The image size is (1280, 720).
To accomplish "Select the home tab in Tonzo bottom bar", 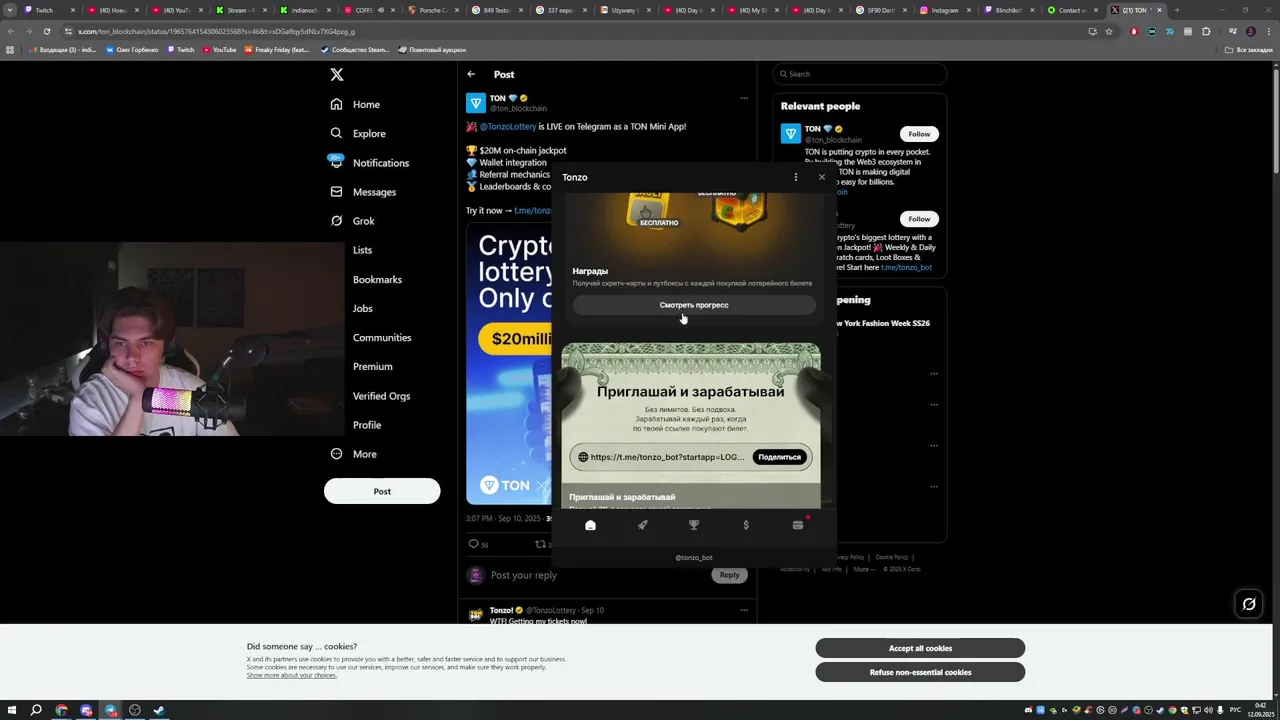I will (590, 525).
